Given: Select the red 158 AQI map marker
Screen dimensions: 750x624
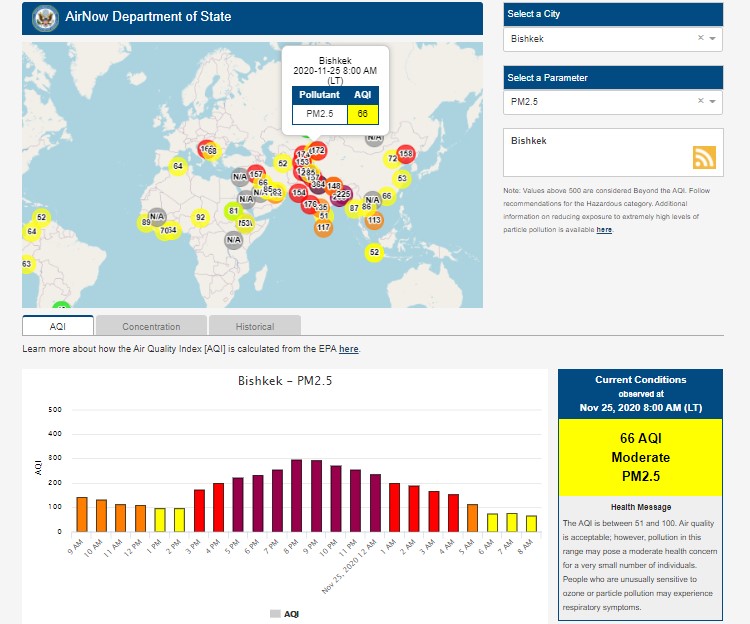Looking at the screenshot, I should (x=405, y=154).
